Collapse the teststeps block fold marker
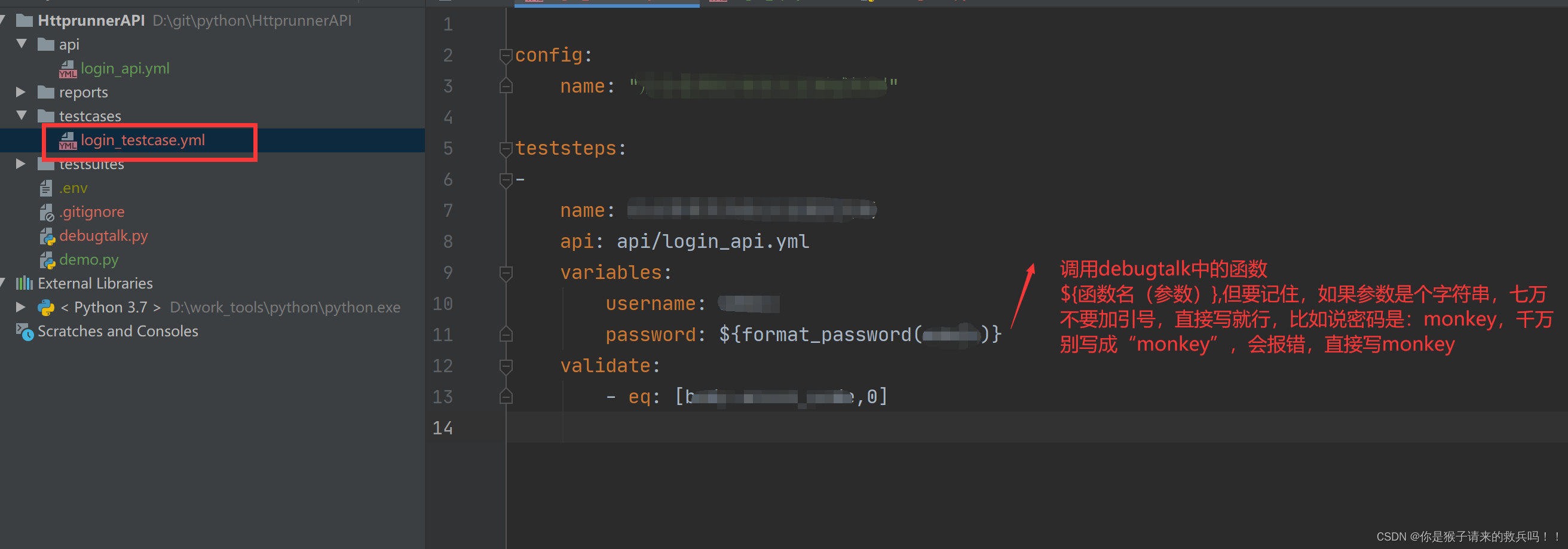This screenshot has width=1568, height=549. pyautogui.click(x=506, y=148)
